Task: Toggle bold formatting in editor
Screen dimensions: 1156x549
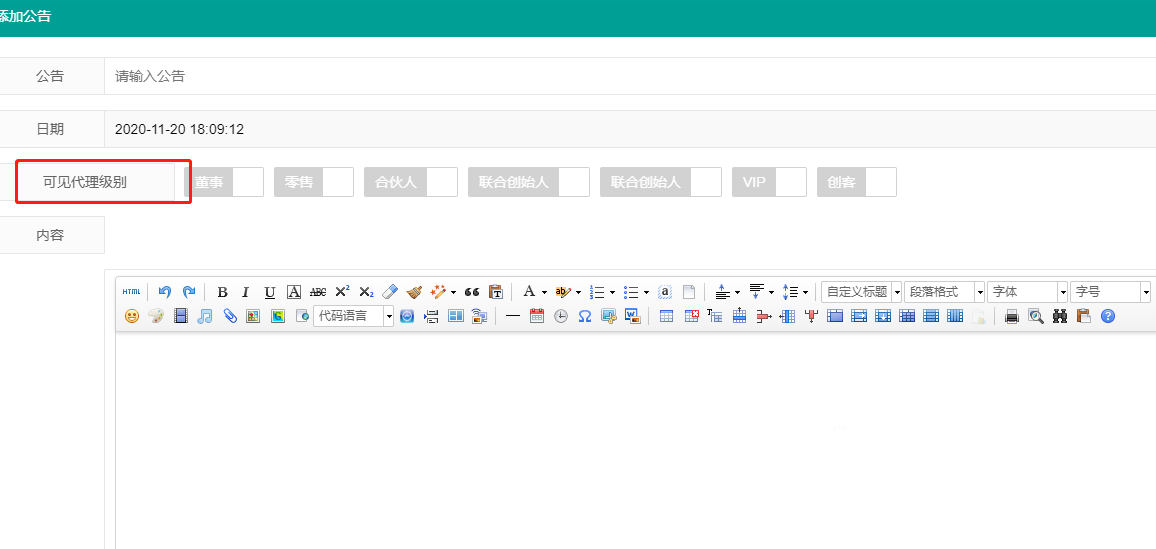Action: [x=222, y=292]
